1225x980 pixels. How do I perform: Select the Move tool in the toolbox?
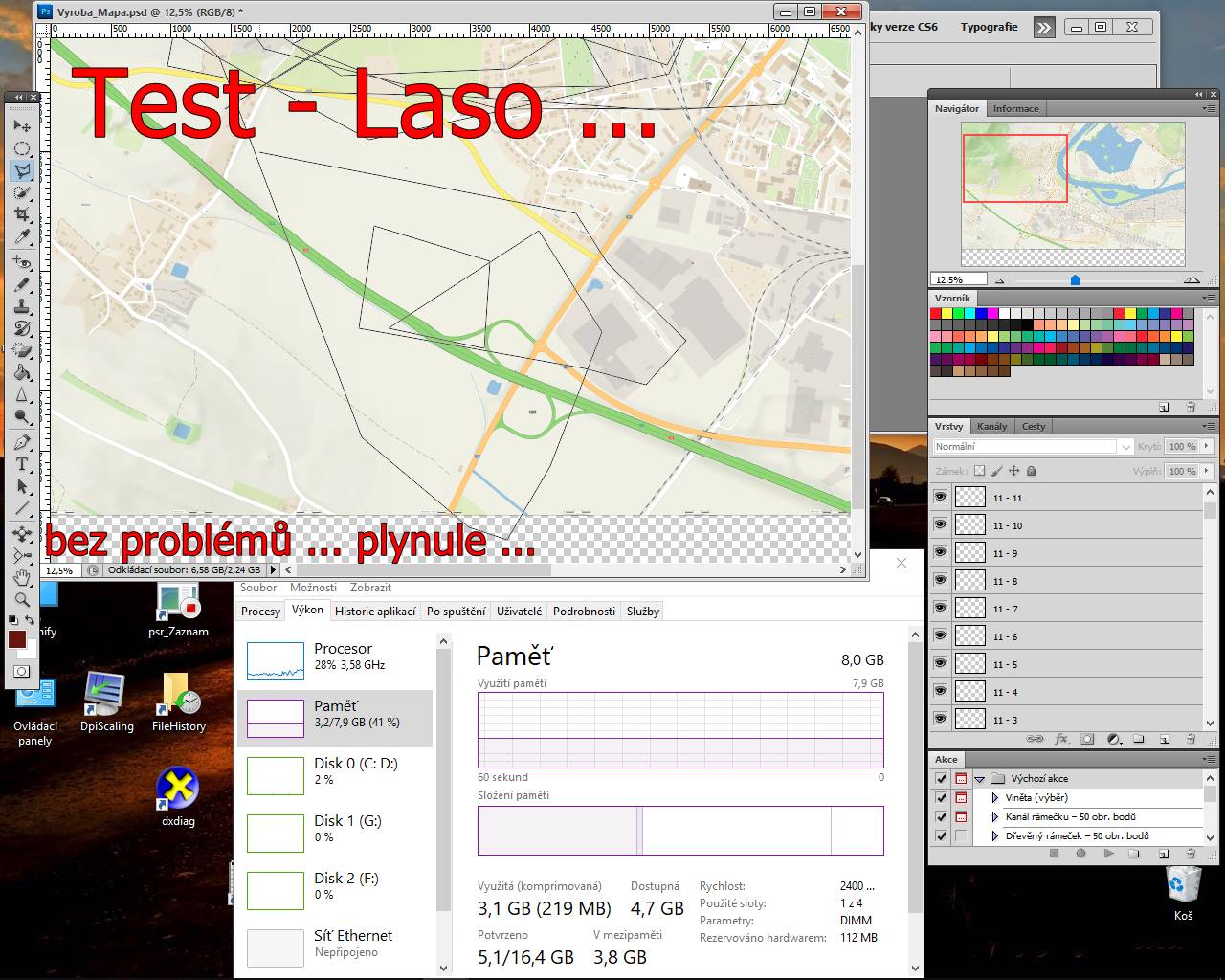[21, 125]
